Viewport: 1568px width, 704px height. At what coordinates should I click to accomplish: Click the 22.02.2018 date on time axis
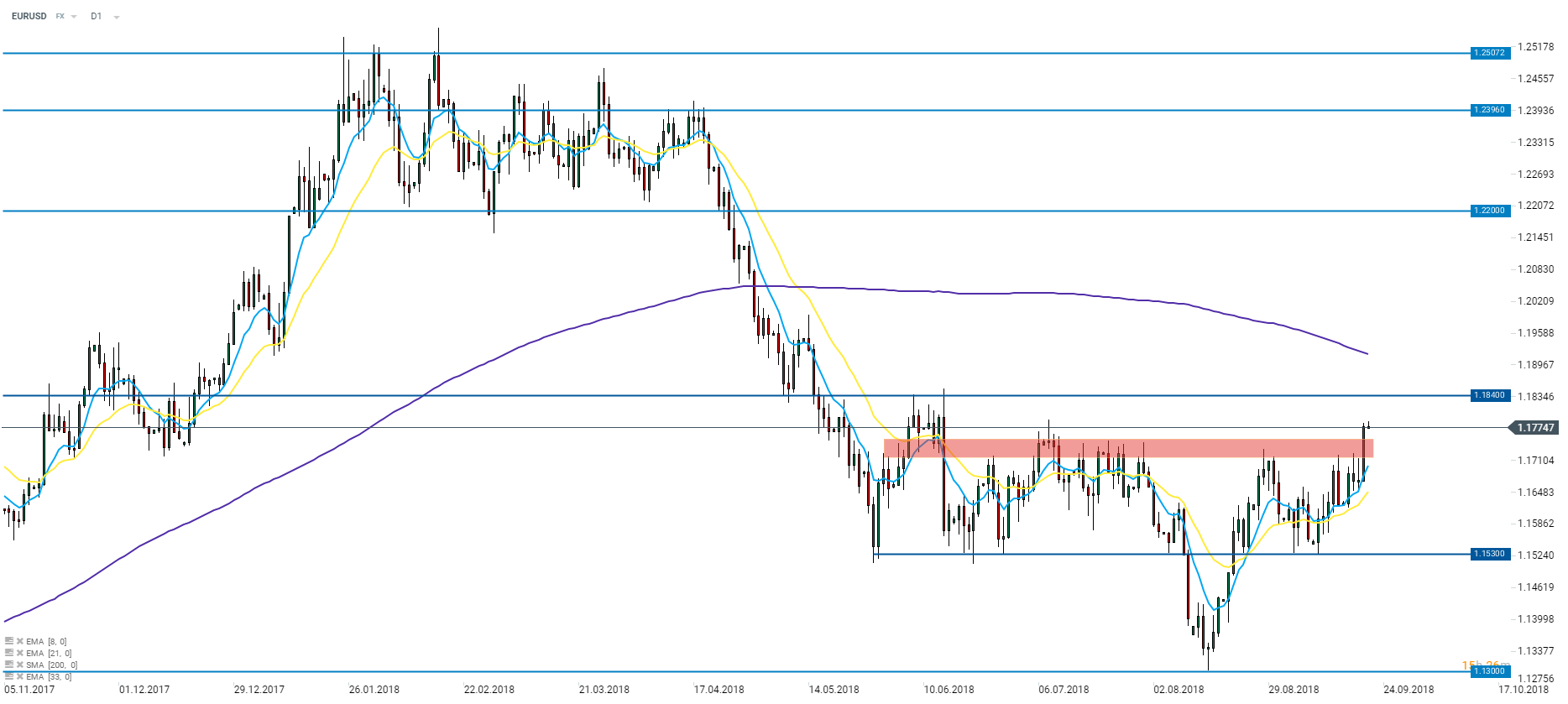[x=489, y=690]
